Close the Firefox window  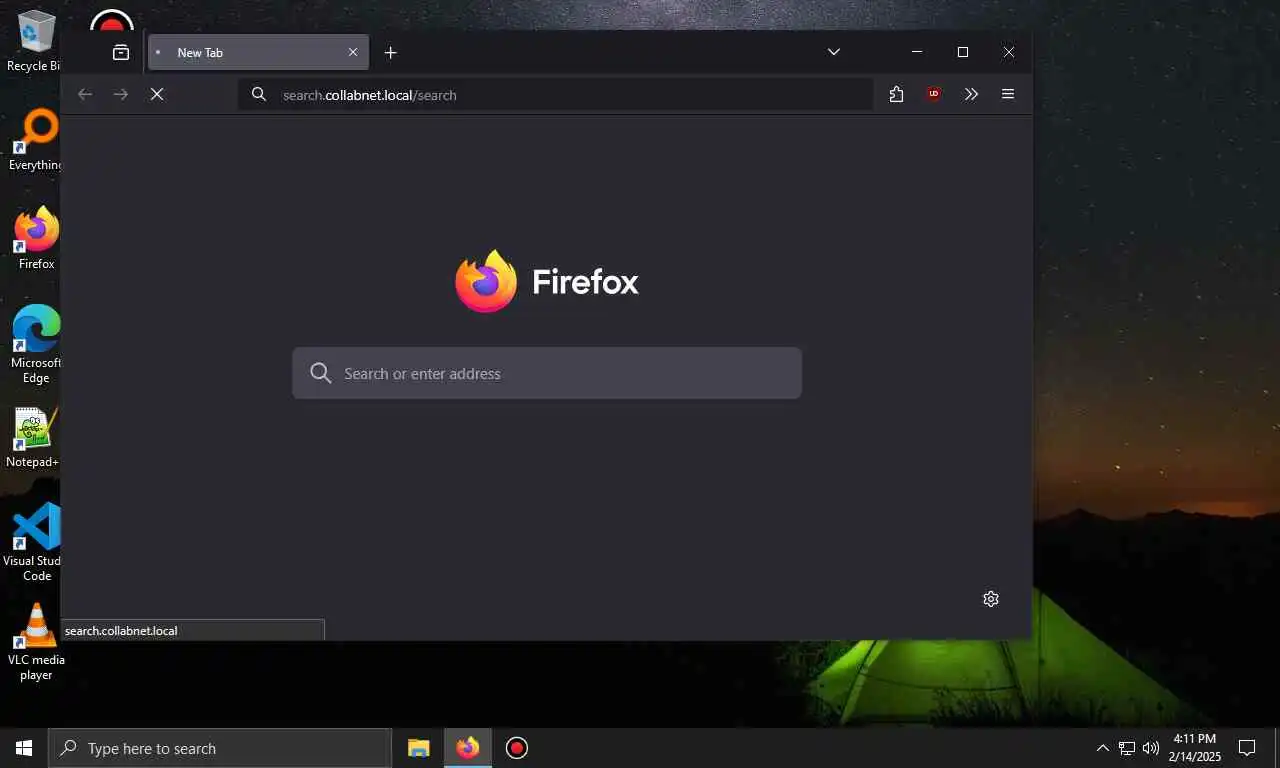click(1009, 52)
